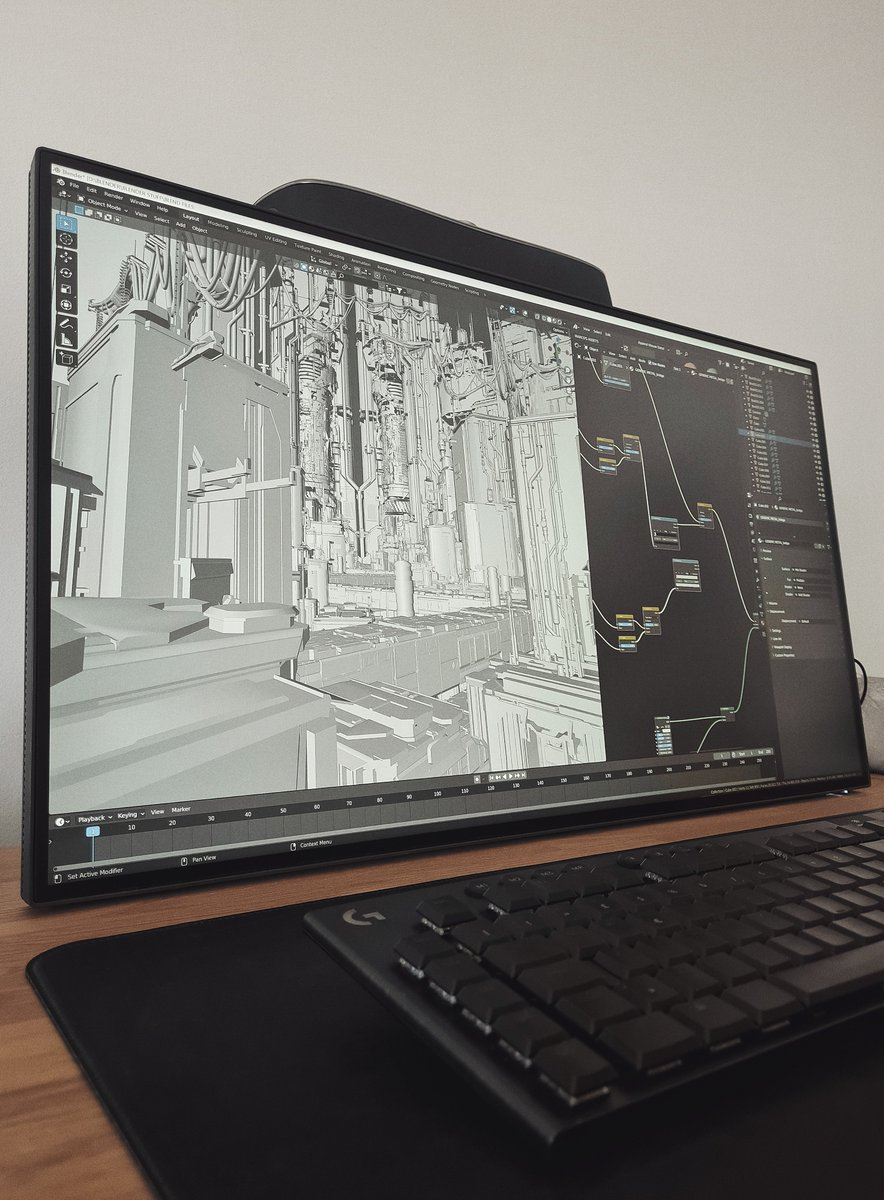The height and width of the screenshot is (1200, 884).
Task: Expand the Viewport Display panel
Action: (x=782, y=647)
